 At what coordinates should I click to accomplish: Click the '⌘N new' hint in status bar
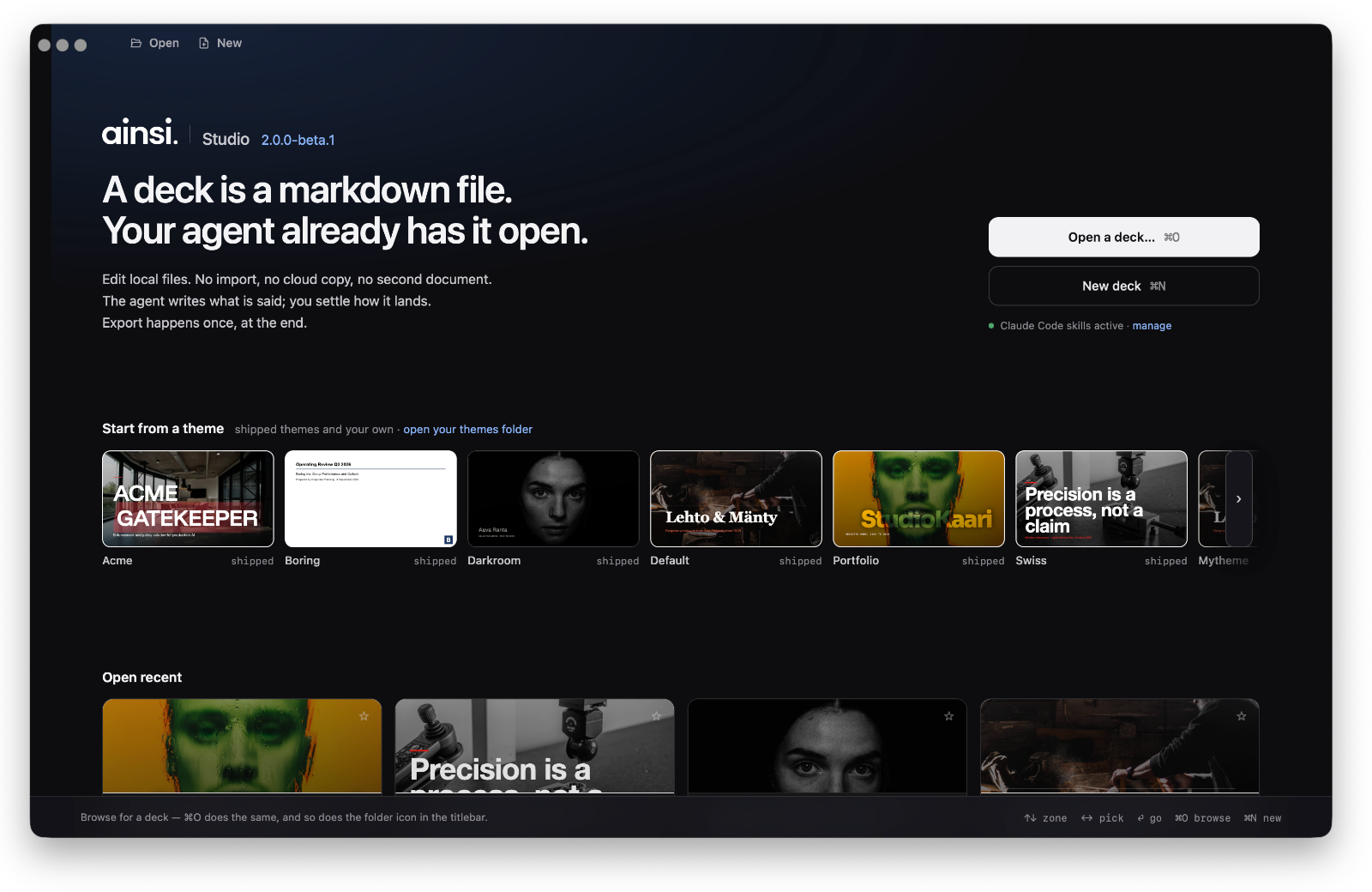[x=1262, y=818]
